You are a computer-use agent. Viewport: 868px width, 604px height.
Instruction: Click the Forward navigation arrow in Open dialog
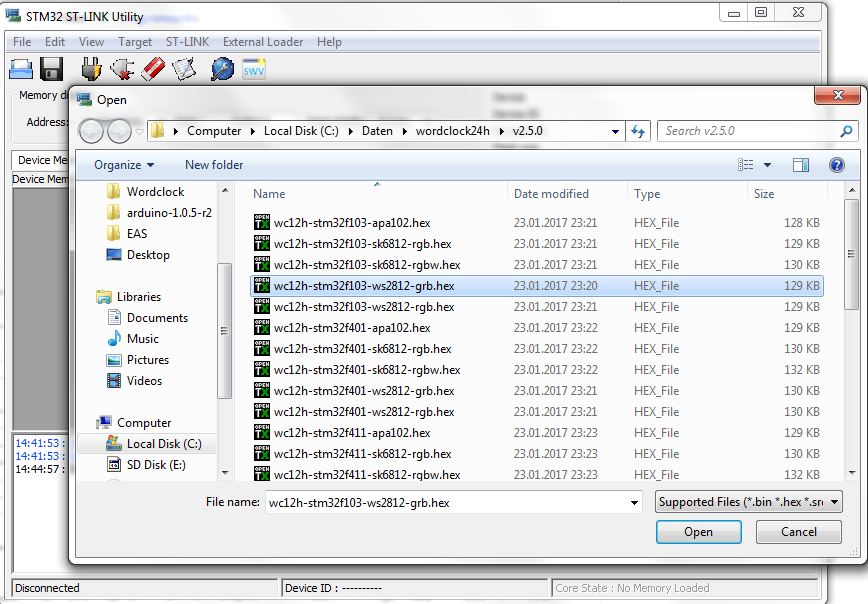point(119,131)
